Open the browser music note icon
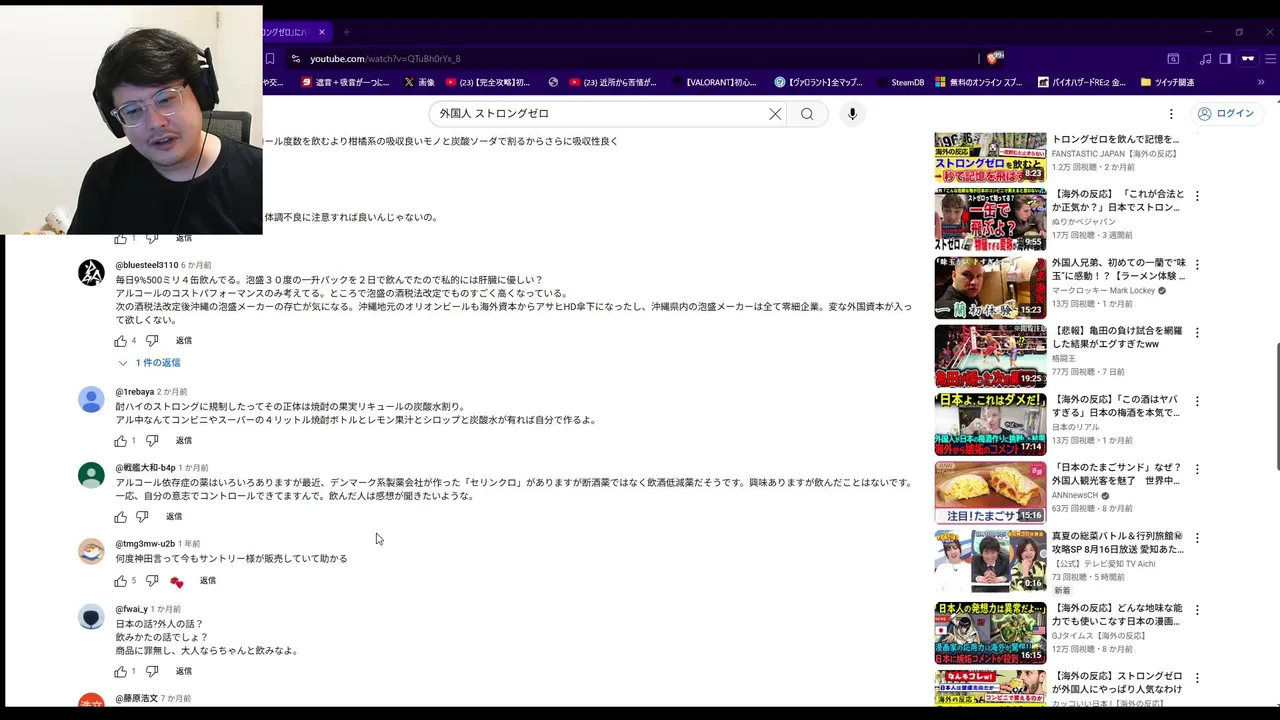 pyautogui.click(x=1205, y=59)
